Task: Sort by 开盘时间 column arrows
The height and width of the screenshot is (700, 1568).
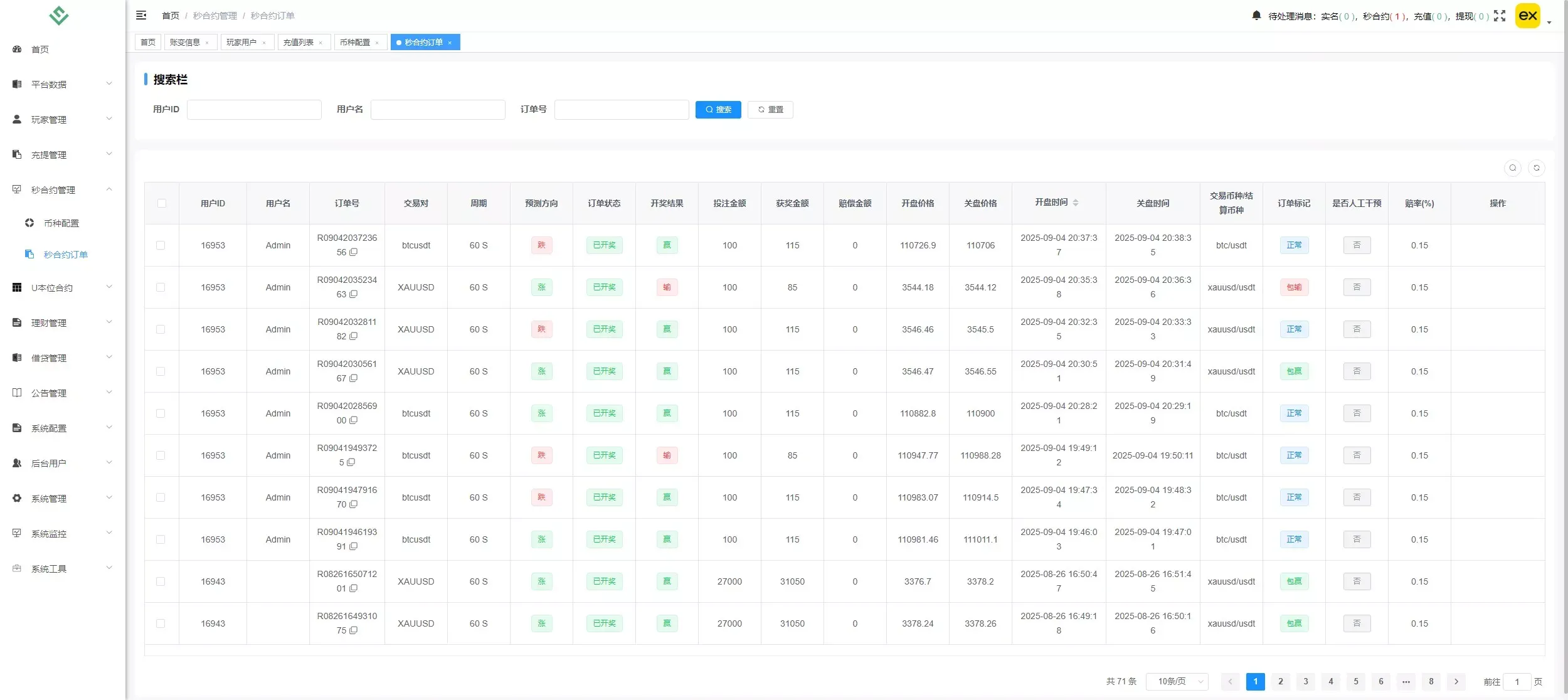Action: click(x=1076, y=203)
